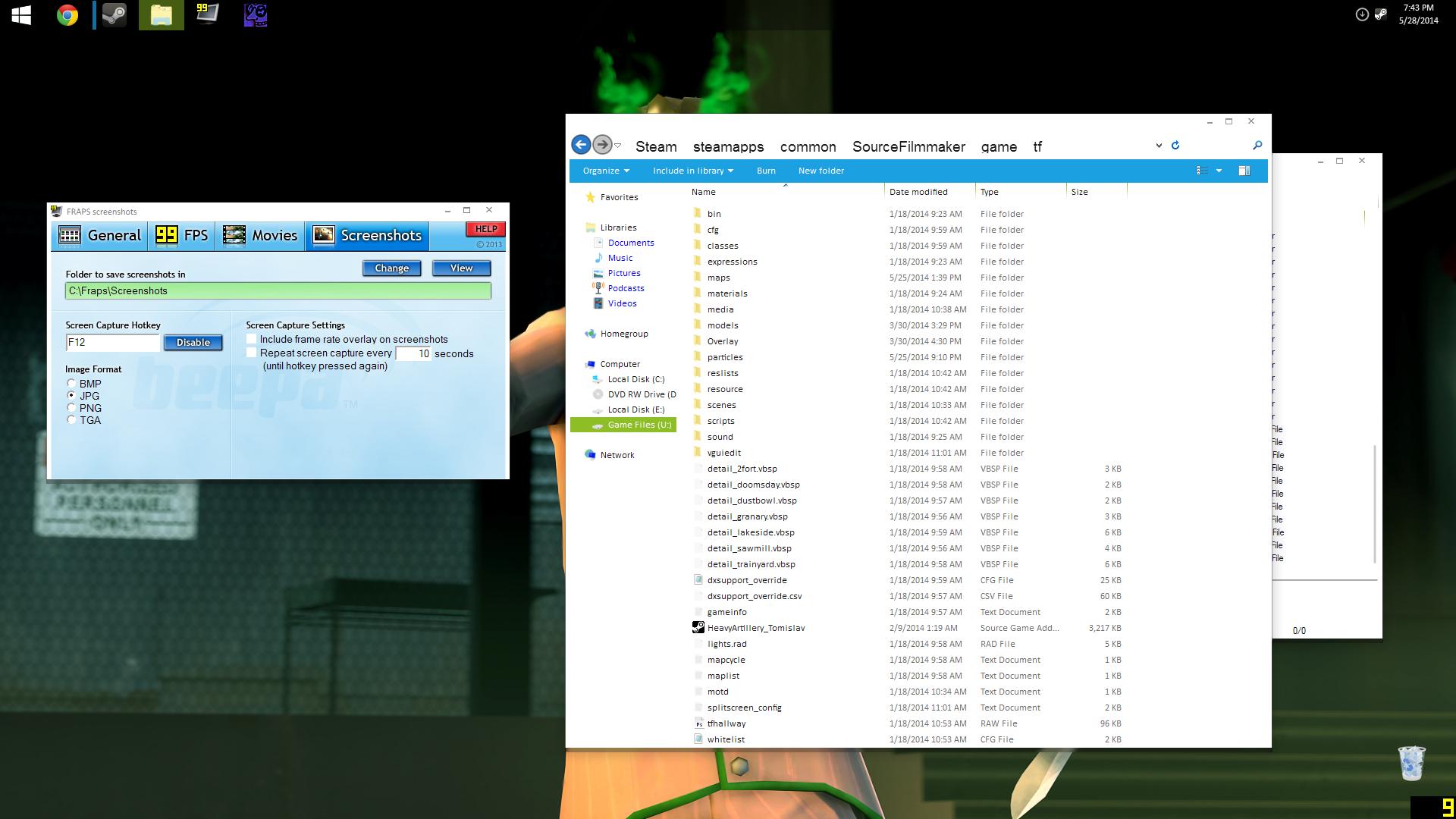Click the screenshots folder path field
The image size is (1456, 819).
point(278,290)
